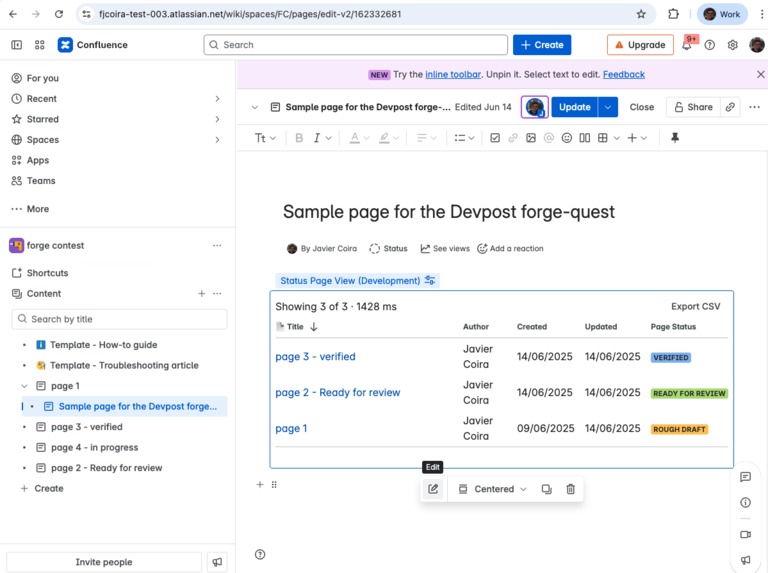Open the Update button dropdown arrow
The image size is (768, 573).
pos(608,107)
